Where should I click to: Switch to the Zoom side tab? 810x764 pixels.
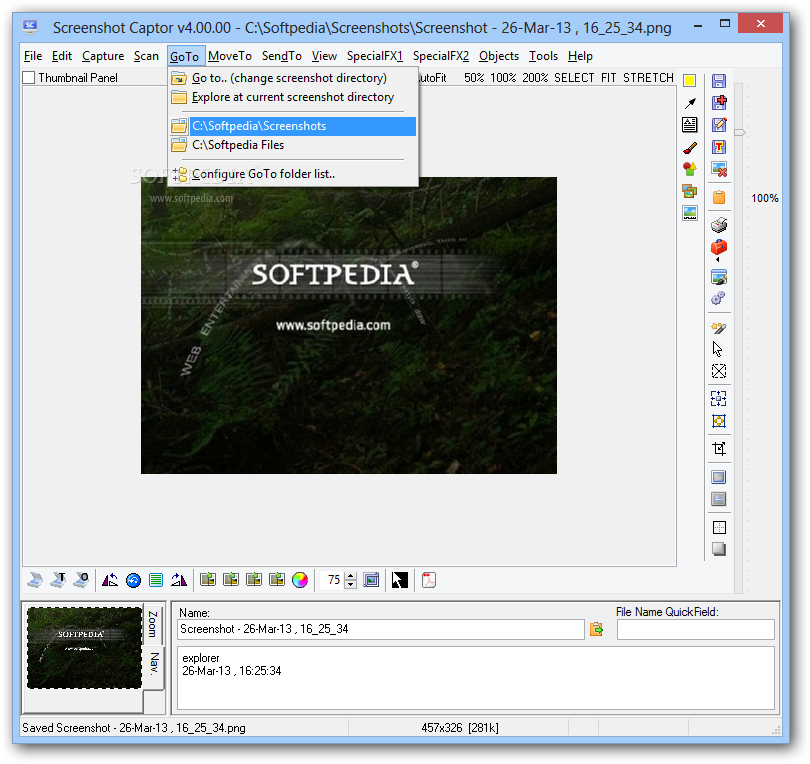153,624
